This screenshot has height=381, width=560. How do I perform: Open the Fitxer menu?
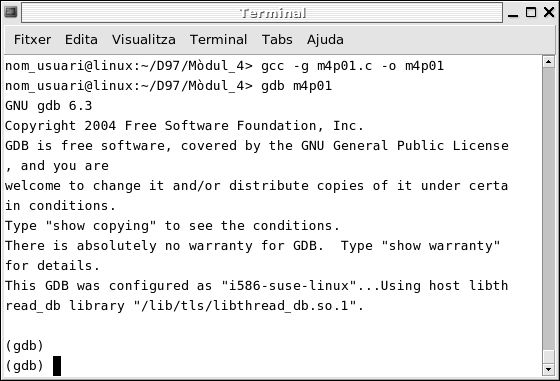pyautogui.click(x=32, y=39)
